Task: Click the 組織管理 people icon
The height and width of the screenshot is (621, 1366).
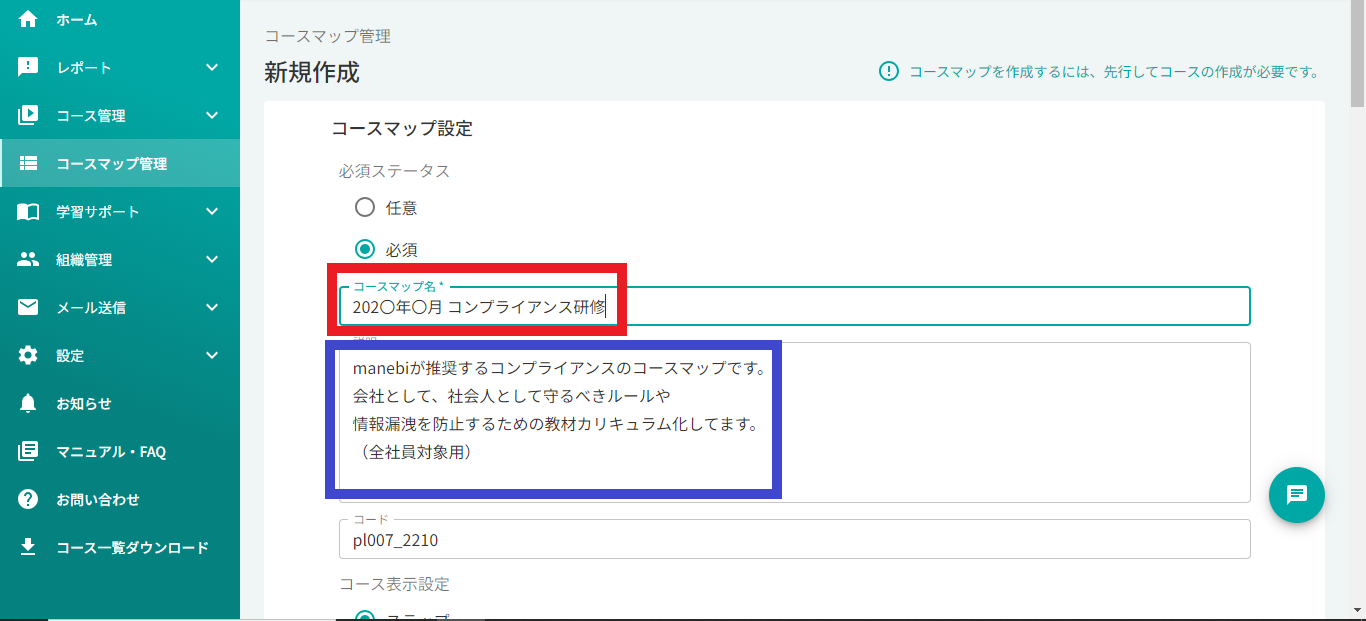Action: pyautogui.click(x=28, y=259)
